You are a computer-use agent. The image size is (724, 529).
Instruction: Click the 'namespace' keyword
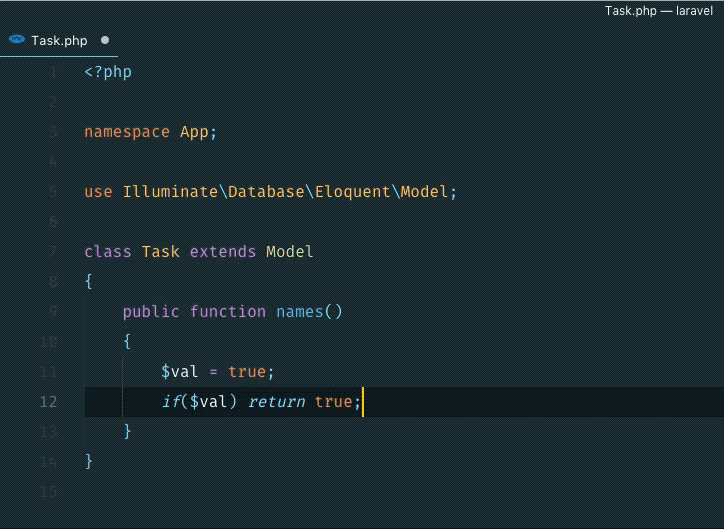pyautogui.click(x=127, y=132)
